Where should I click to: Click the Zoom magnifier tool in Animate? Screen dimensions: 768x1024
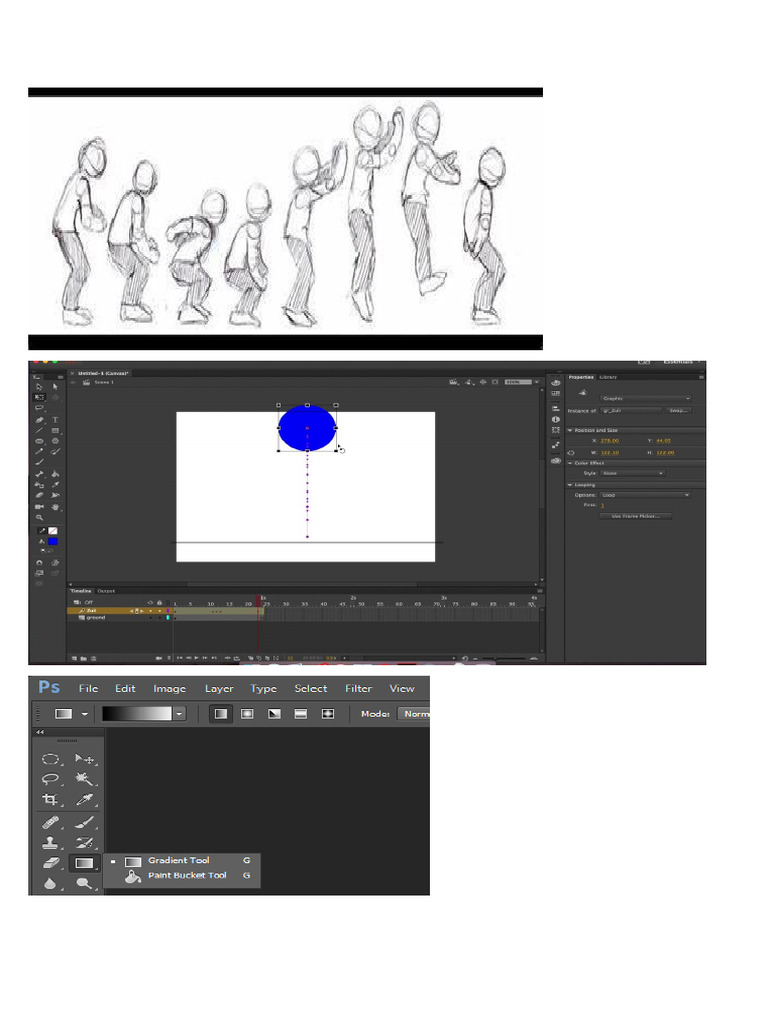coord(40,517)
